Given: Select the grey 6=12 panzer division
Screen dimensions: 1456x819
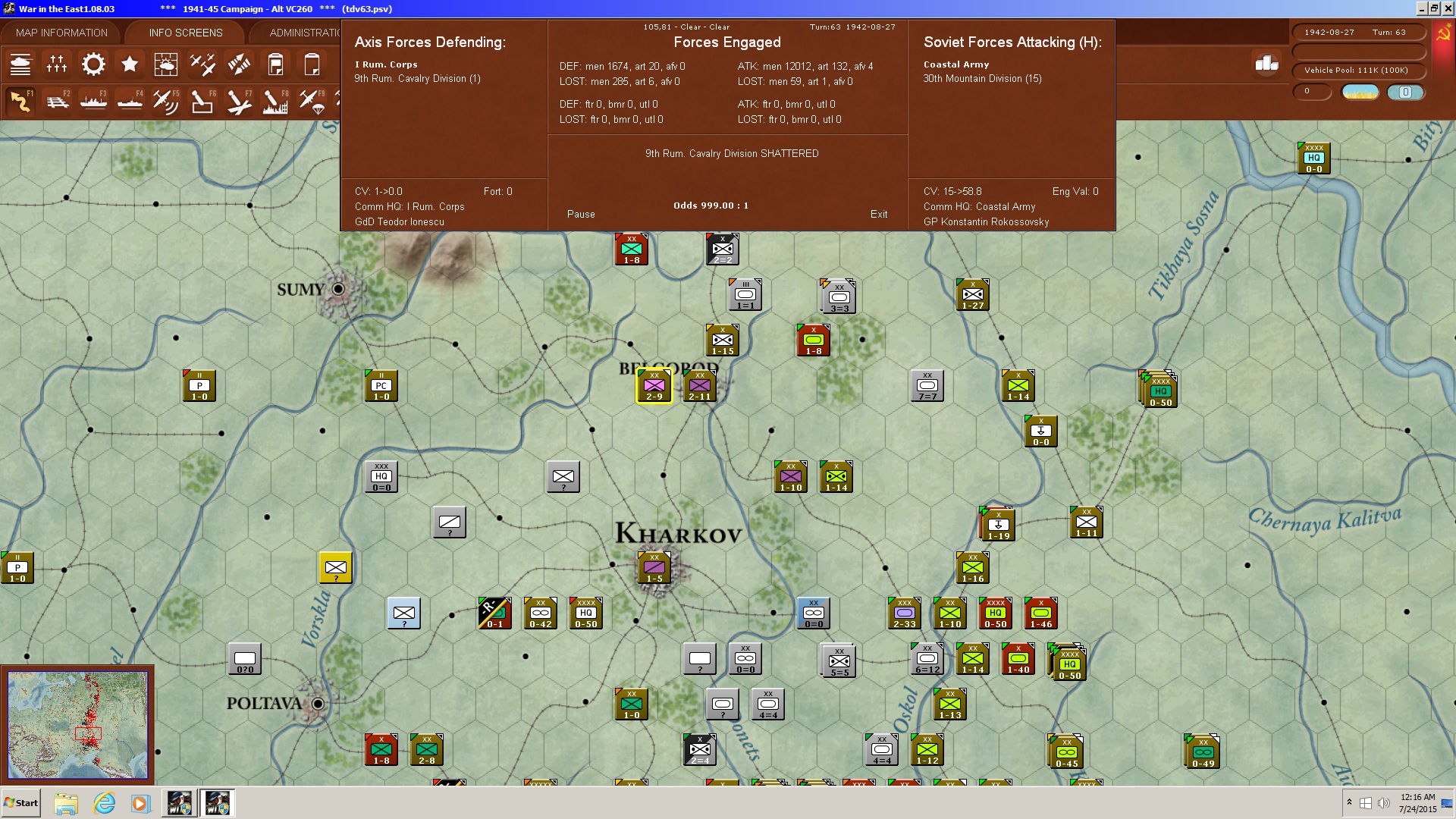Looking at the screenshot, I should coord(927,659).
